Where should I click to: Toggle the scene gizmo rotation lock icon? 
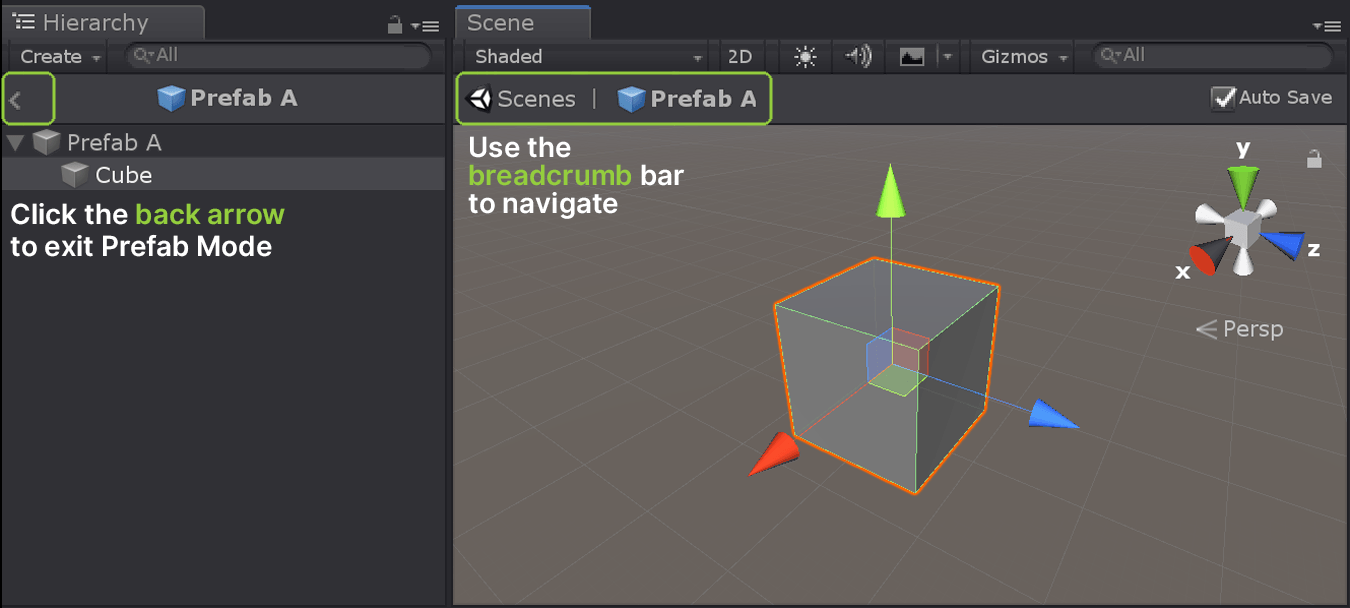coord(1315,159)
